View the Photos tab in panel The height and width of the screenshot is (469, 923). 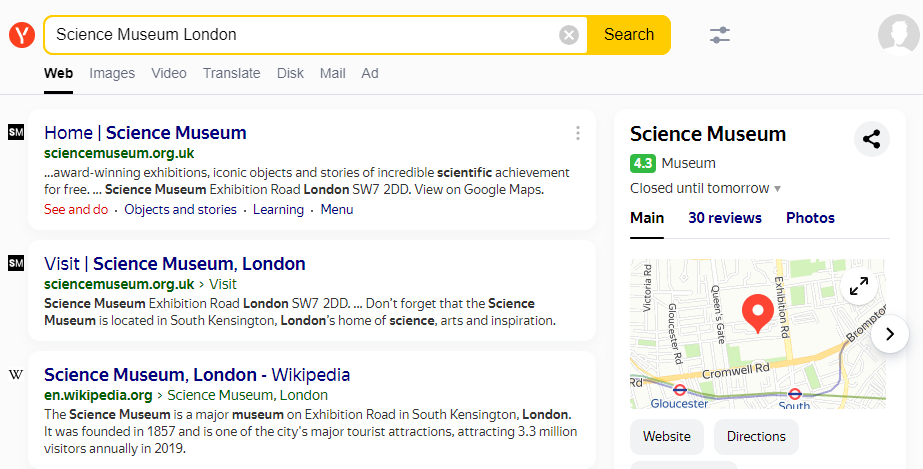tap(810, 218)
